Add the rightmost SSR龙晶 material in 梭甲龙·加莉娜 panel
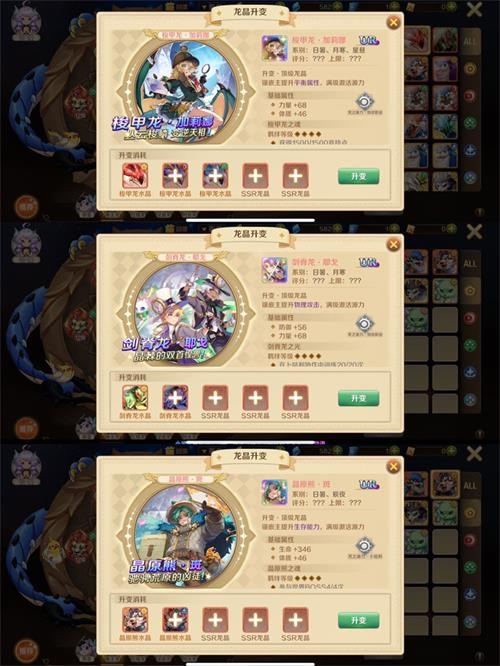This screenshot has height=666, width=500. (296, 175)
